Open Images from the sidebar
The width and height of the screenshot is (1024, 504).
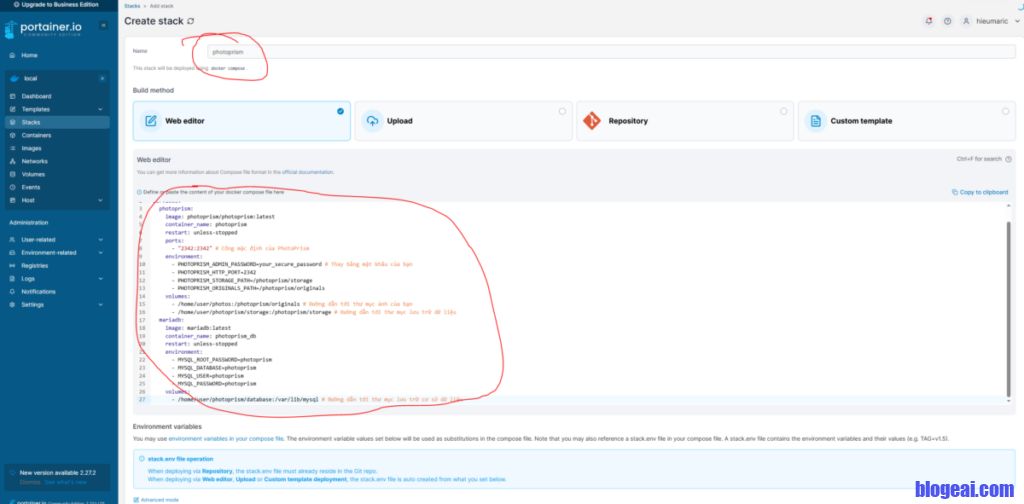coord(31,148)
